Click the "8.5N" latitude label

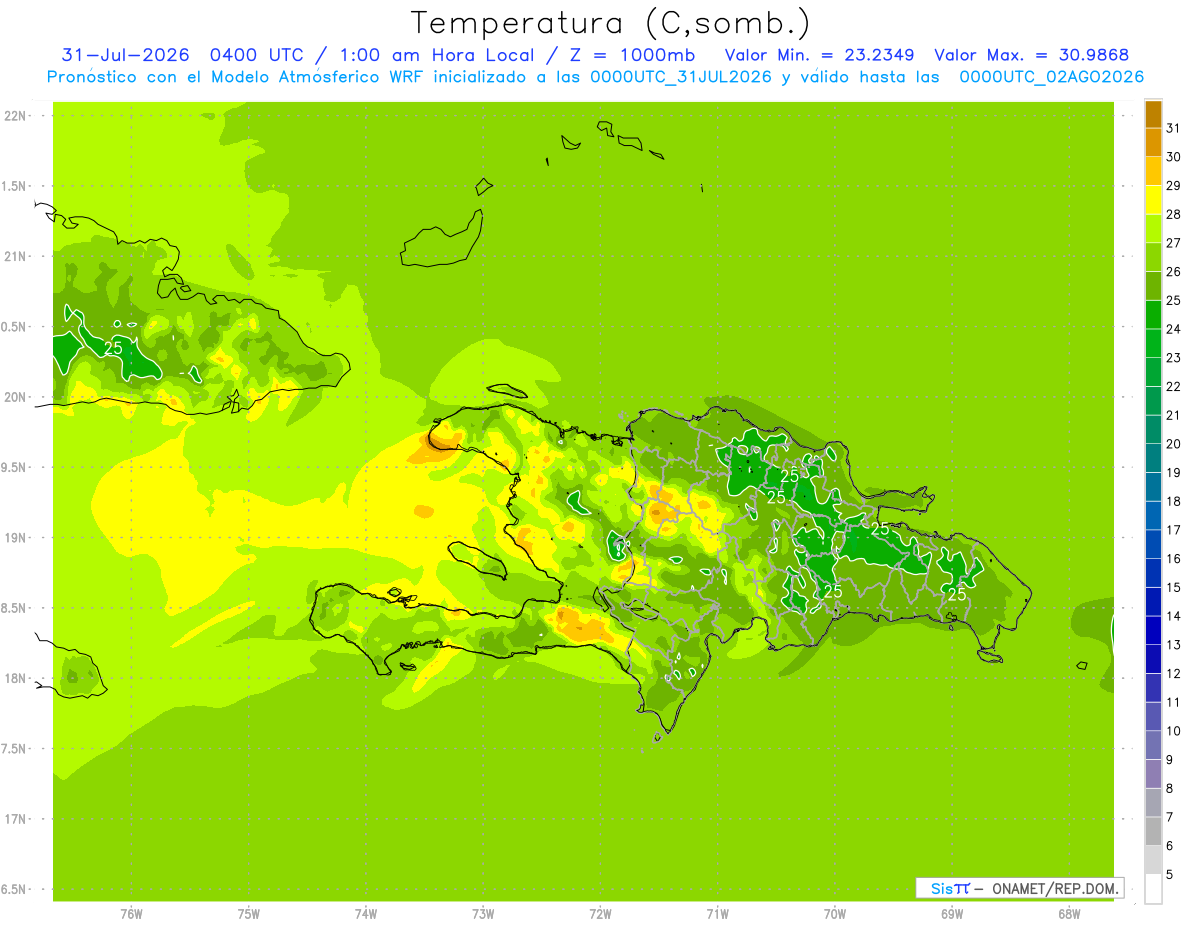tap(15, 608)
